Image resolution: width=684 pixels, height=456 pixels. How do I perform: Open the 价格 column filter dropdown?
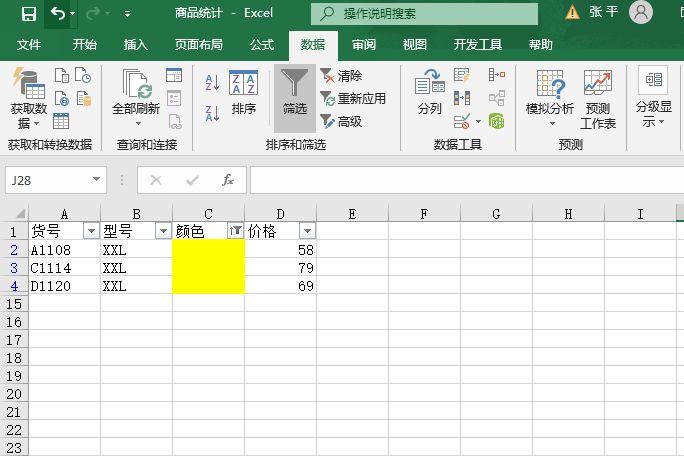307,231
